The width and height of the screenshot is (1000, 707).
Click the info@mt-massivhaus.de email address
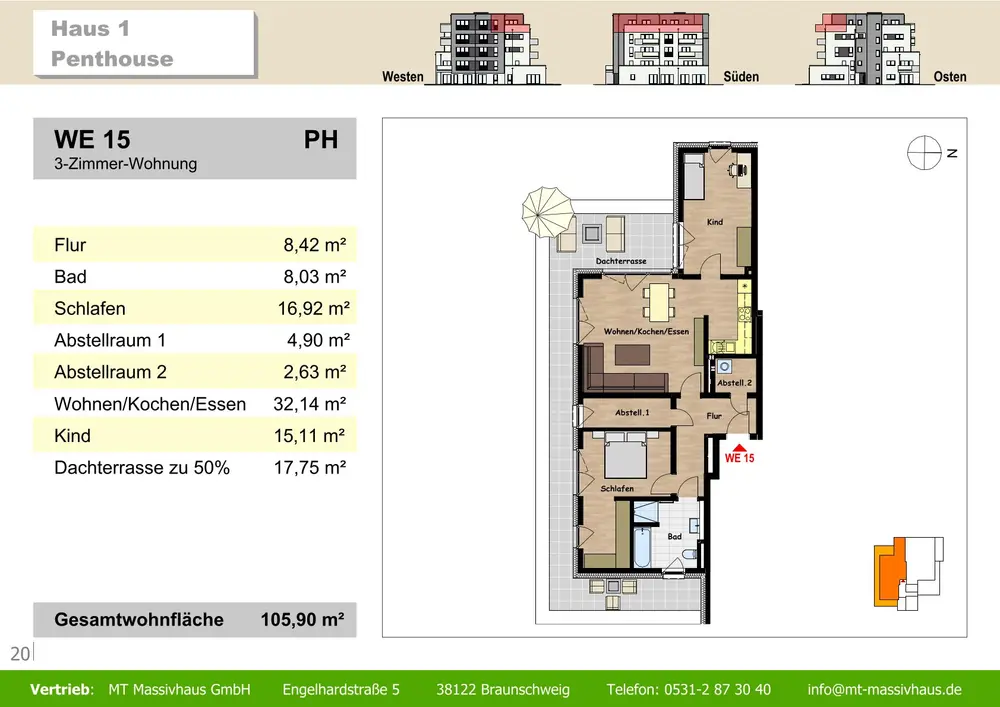click(x=884, y=689)
